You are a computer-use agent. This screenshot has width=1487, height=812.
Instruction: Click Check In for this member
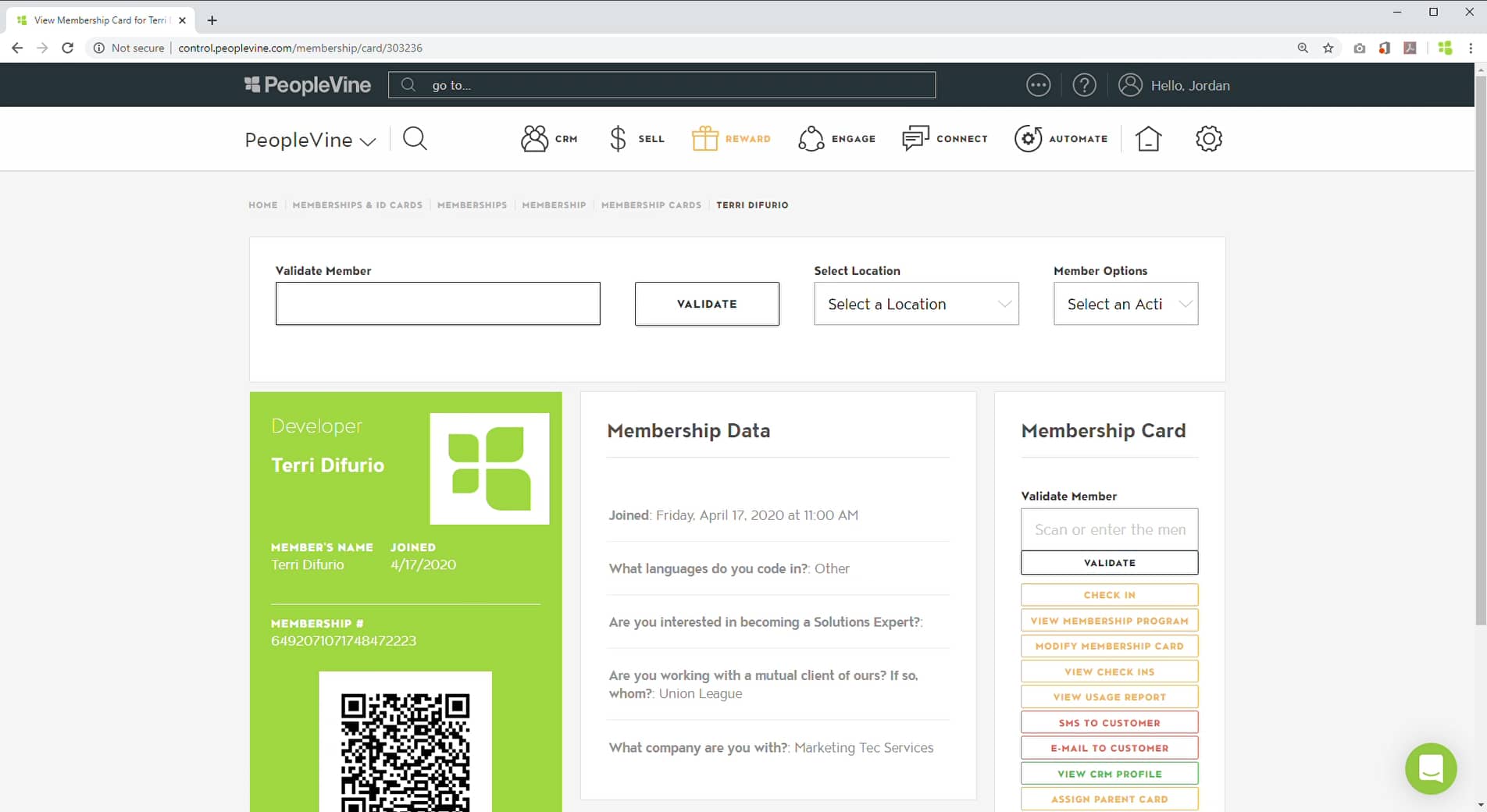(x=1109, y=594)
